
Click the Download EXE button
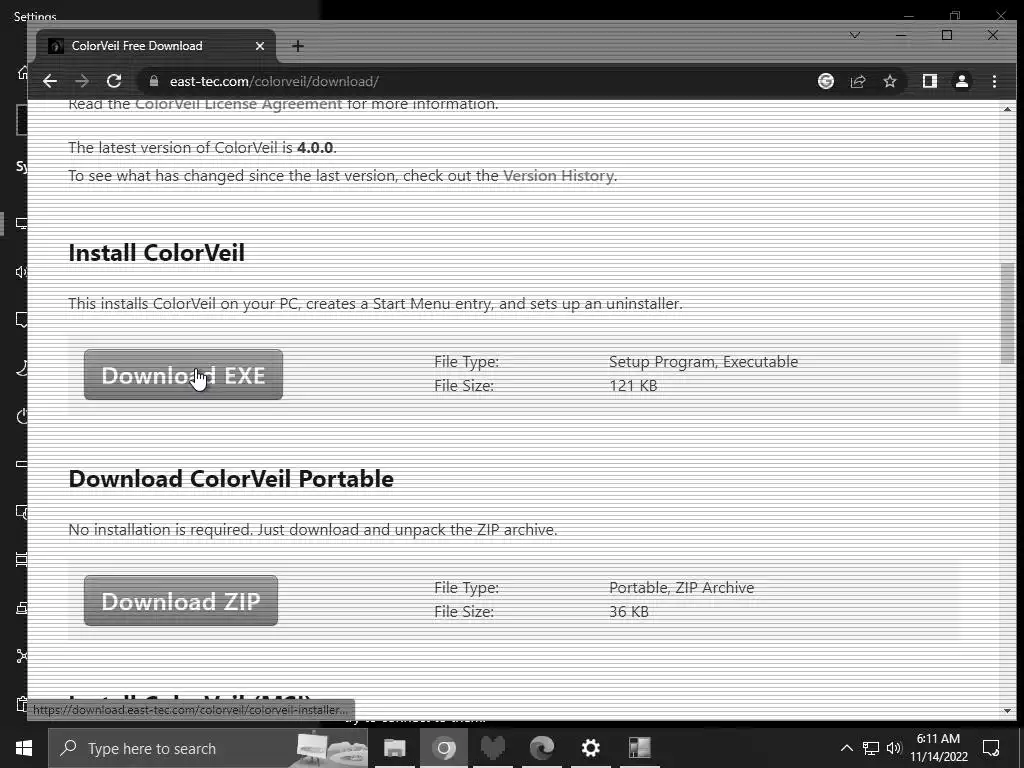[x=183, y=375]
